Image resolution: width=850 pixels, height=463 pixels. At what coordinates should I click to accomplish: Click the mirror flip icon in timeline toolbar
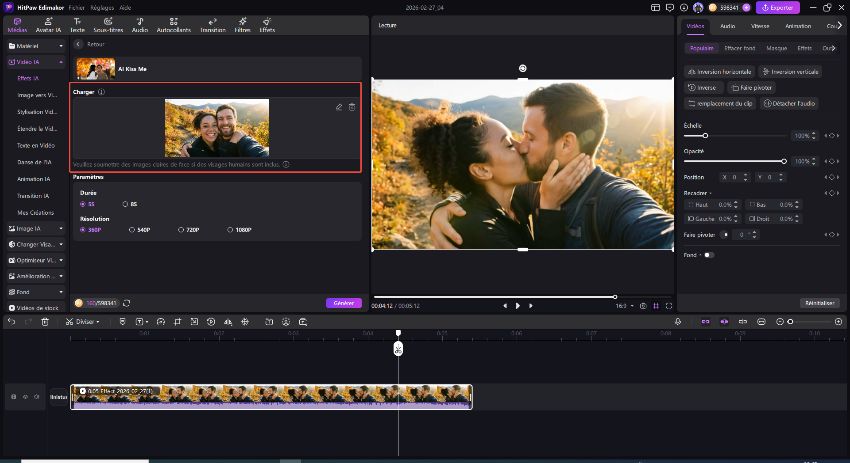pyautogui.click(x=228, y=322)
